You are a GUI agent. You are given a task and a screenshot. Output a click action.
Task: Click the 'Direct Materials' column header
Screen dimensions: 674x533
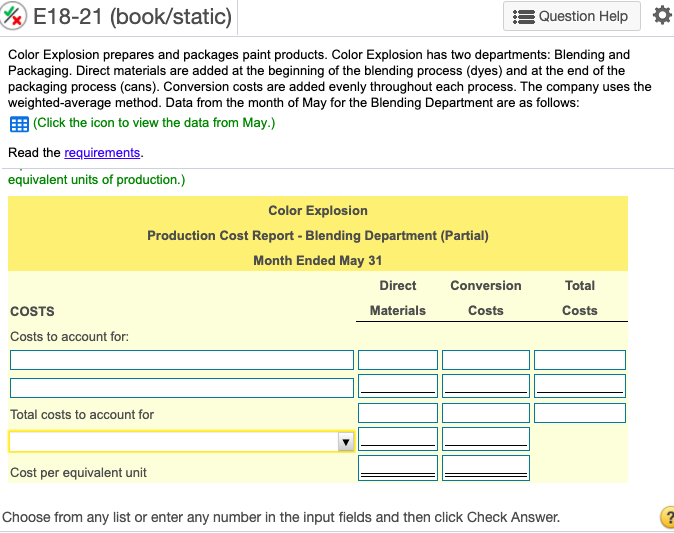point(398,298)
